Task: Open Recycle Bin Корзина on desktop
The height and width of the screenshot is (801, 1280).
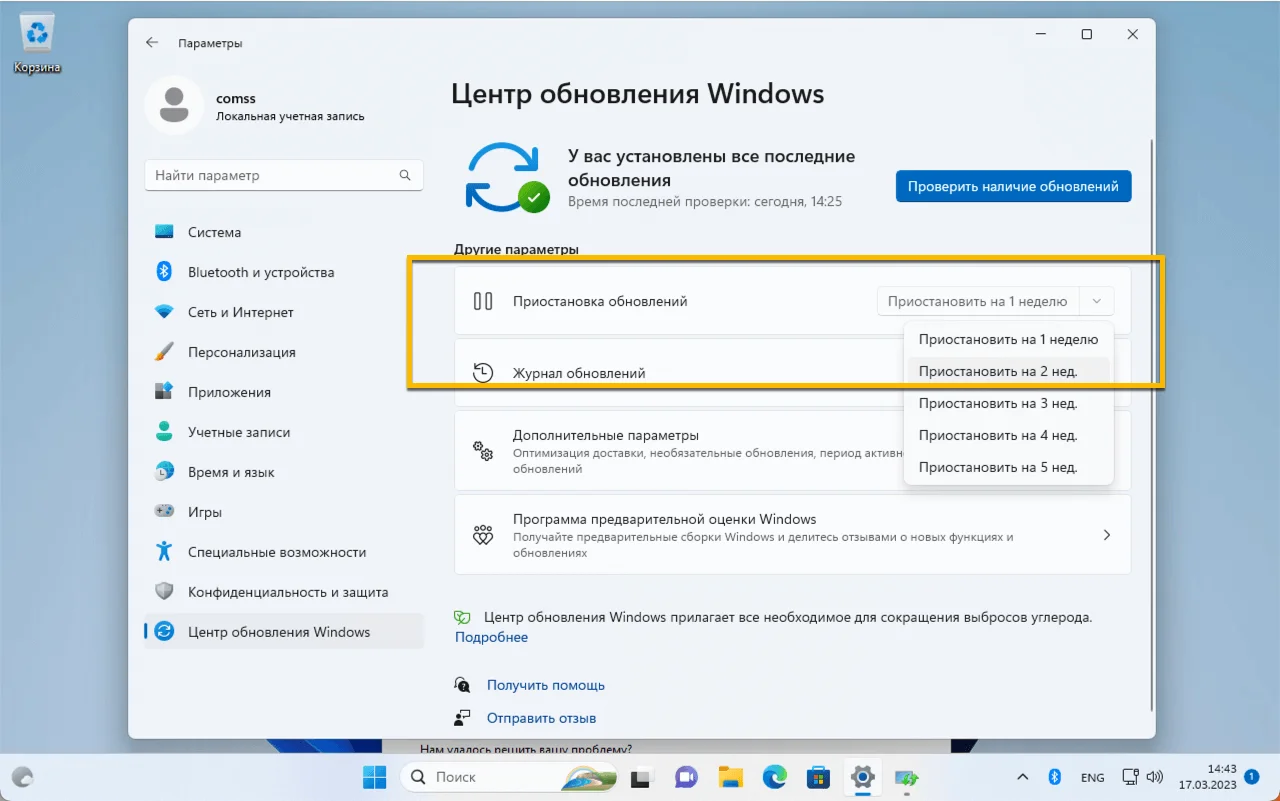Action: tap(37, 45)
